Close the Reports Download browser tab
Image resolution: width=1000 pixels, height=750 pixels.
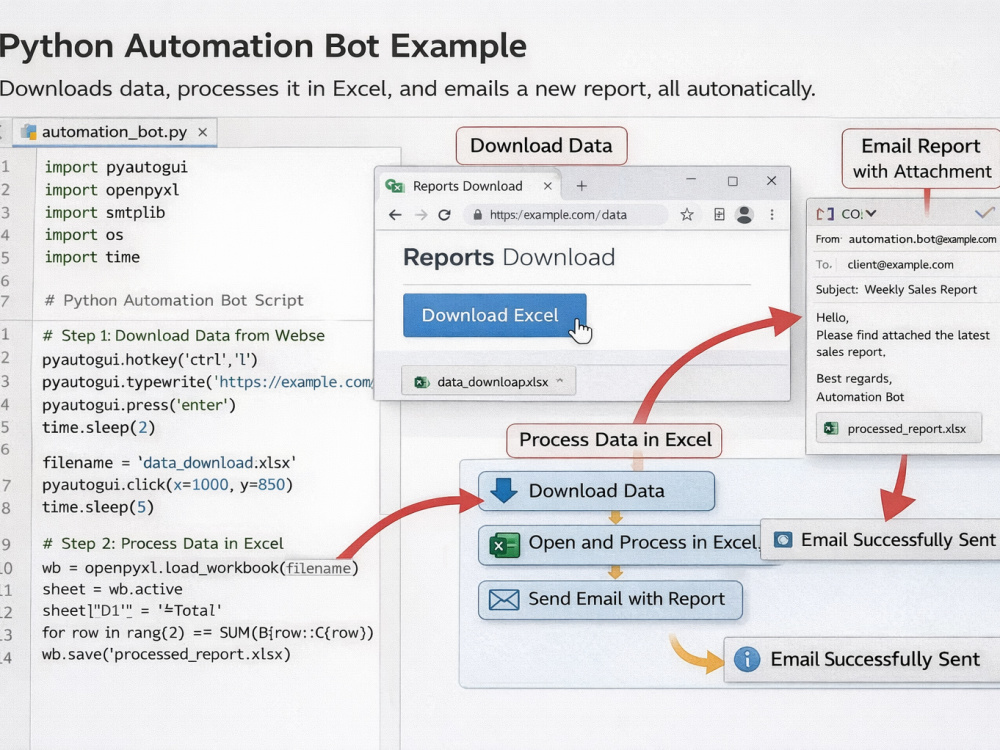547,186
